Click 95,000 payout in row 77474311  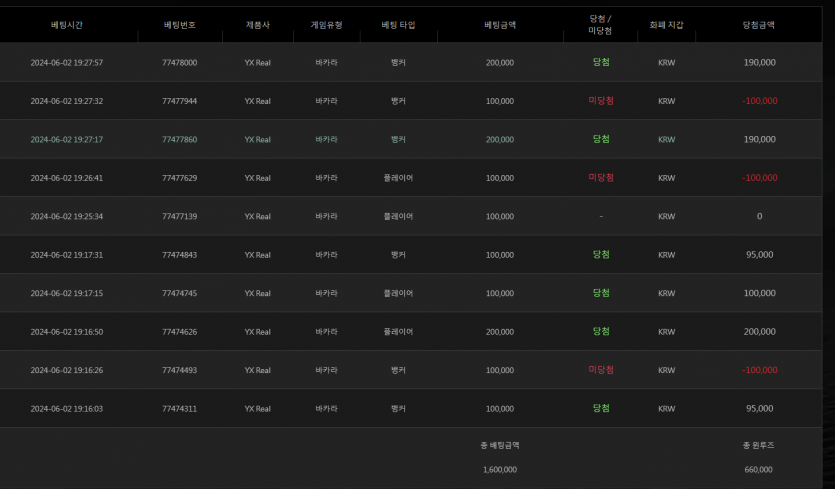(x=759, y=409)
